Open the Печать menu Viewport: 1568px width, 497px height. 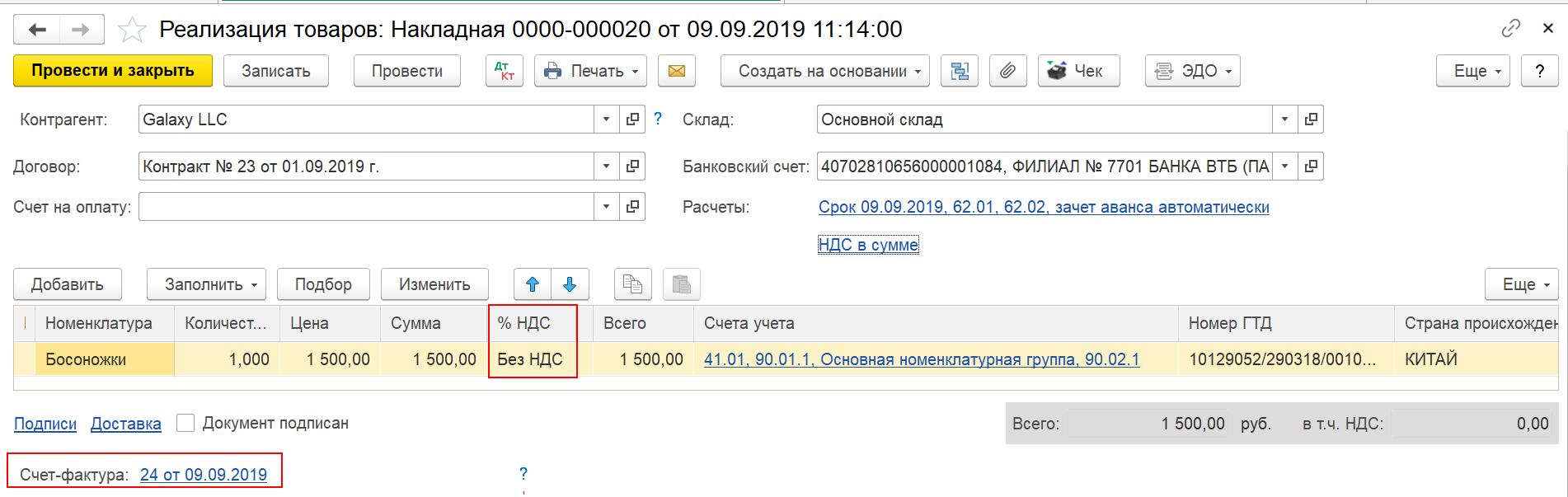click(x=590, y=71)
